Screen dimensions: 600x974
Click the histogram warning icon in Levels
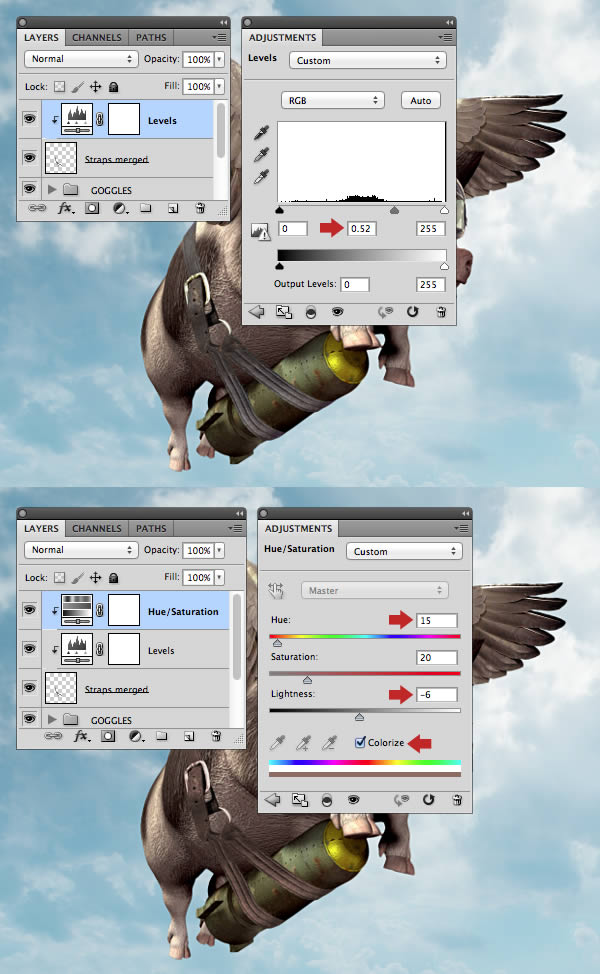point(260,232)
